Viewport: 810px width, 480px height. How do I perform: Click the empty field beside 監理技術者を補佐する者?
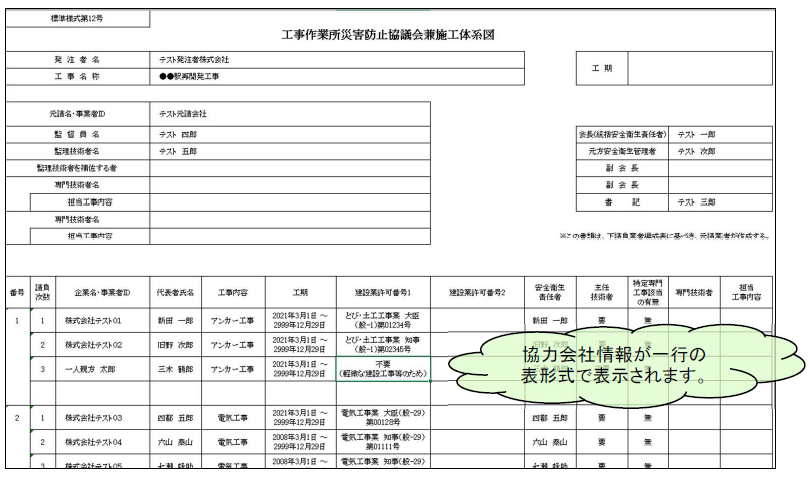point(290,168)
